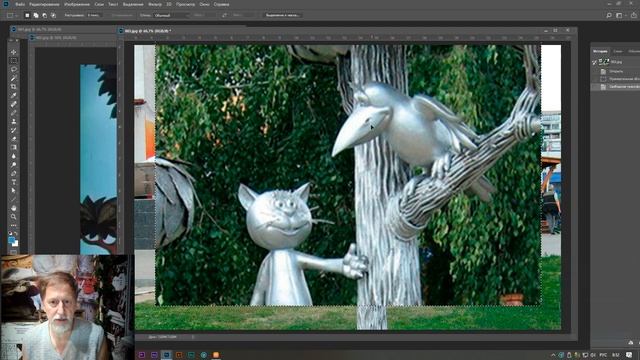Open the Справка menu
The width and height of the screenshot is (640, 360).
pyautogui.click(x=221, y=4)
